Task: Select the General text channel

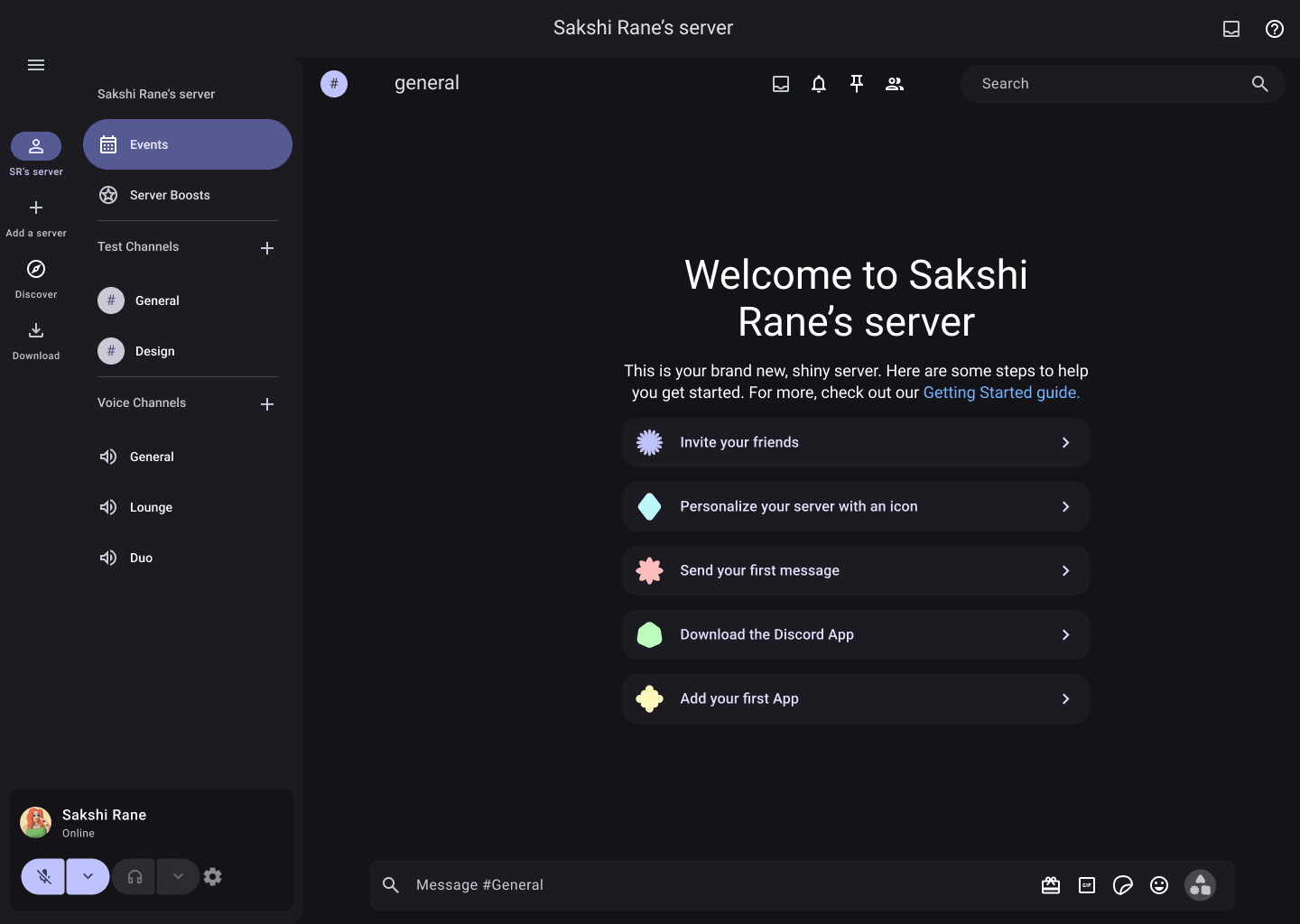Action: (x=188, y=300)
